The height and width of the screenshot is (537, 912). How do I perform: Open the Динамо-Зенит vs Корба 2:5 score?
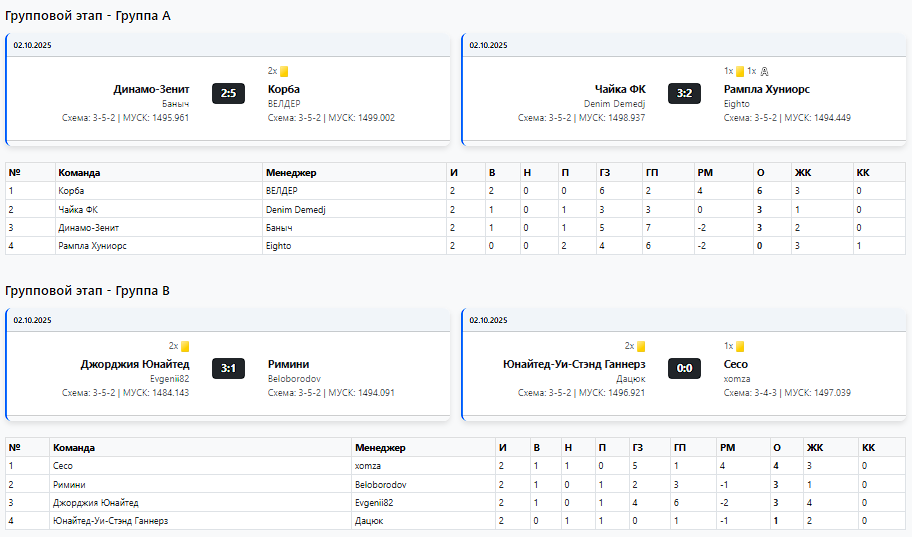point(228,93)
